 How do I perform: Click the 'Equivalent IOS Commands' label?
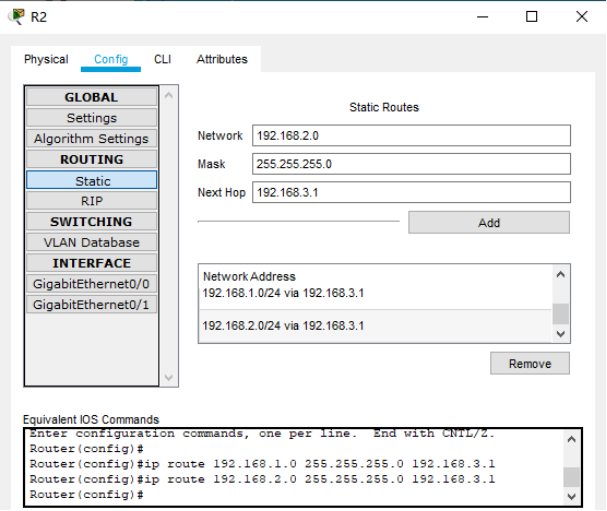(x=91, y=420)
